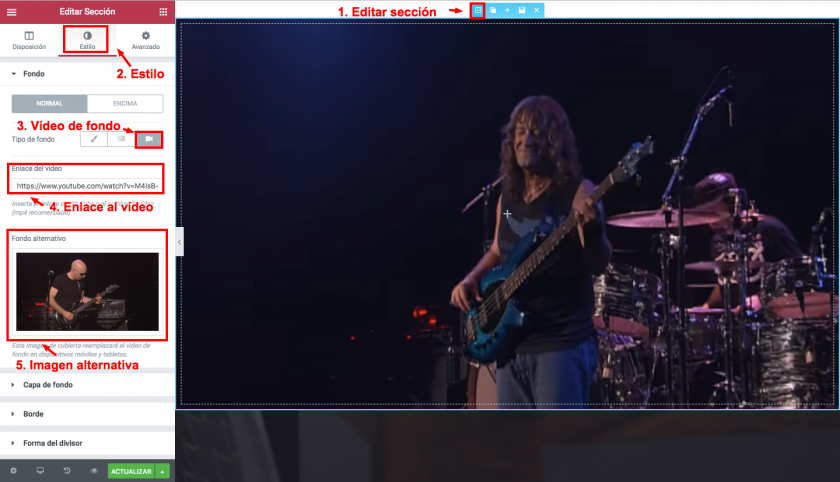
Task: Duplicate the section using the handle icon
Action: point(492,10)
